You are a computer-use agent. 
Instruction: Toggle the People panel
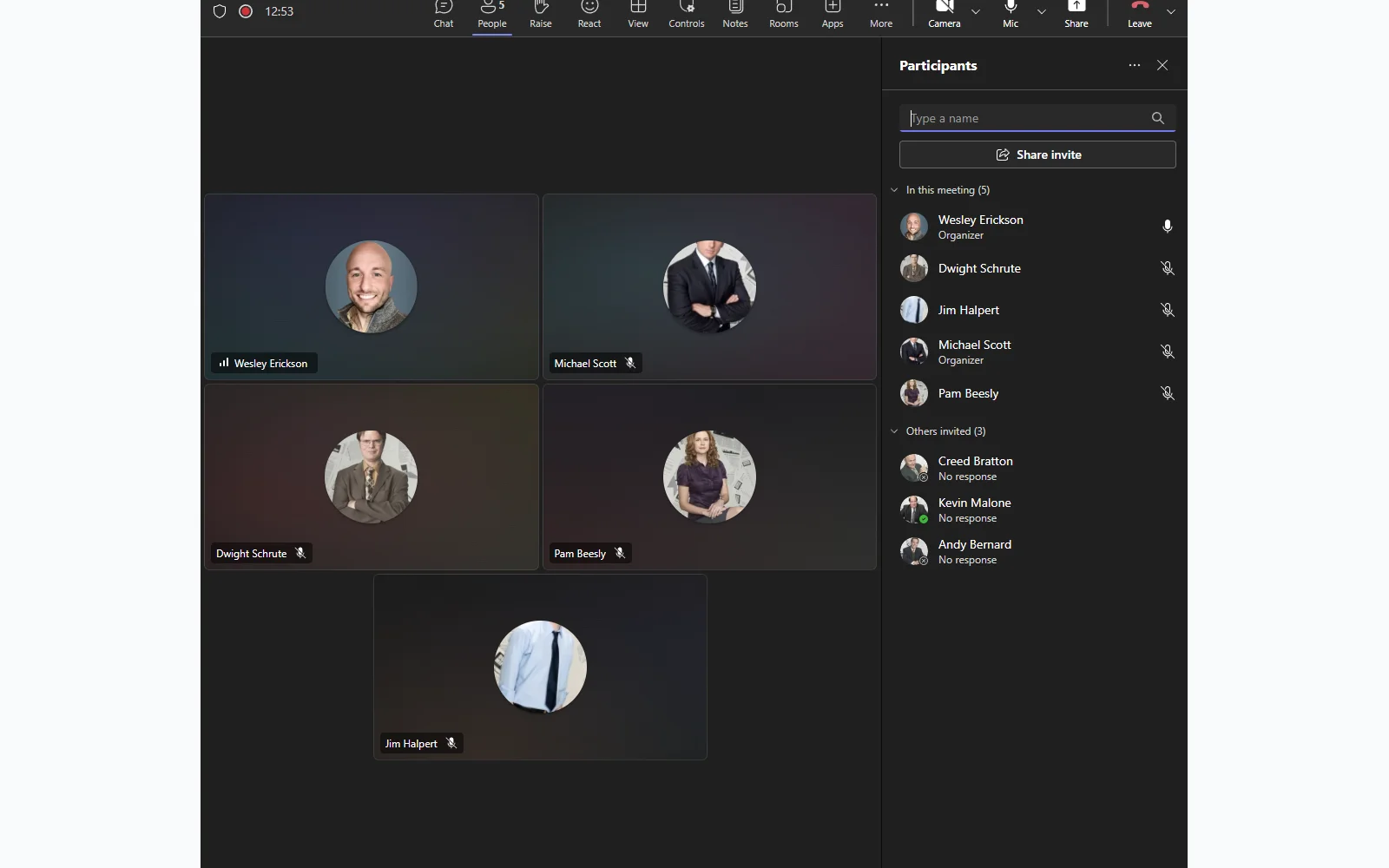492,15
